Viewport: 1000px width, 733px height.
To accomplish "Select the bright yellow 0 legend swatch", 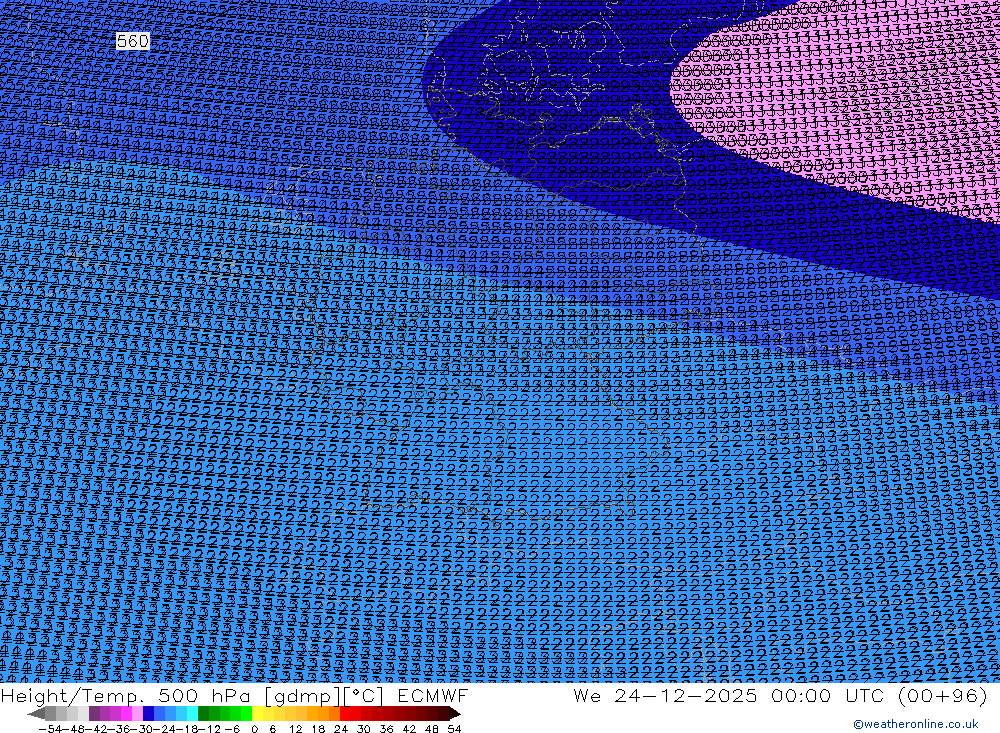I will click(257, 713).
